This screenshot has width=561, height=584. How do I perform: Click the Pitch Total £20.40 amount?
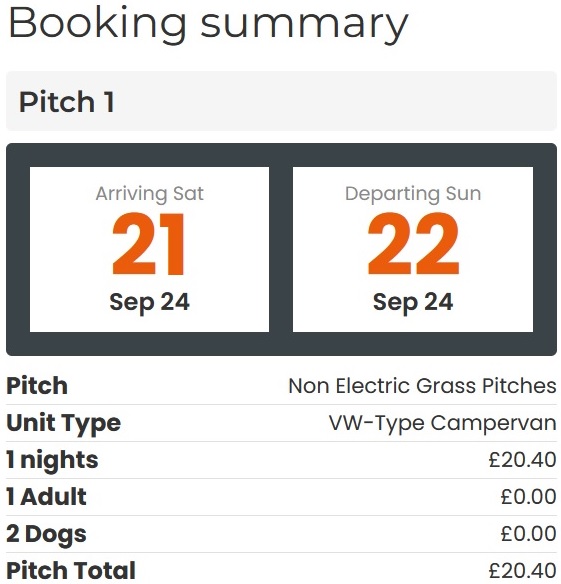(x=523, y=570)
